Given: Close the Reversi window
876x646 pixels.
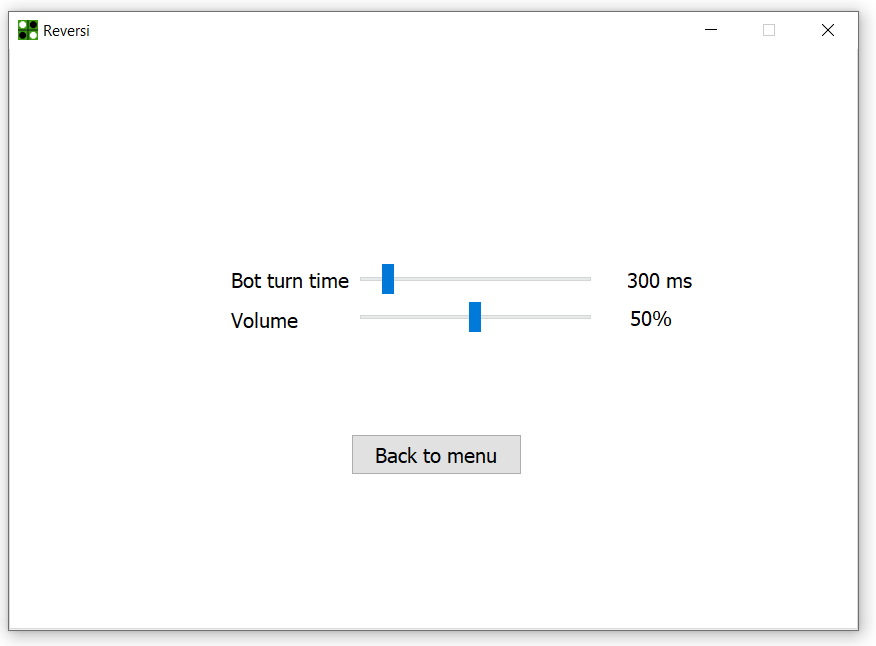Looking at the screenshot, I should point(827,30).
